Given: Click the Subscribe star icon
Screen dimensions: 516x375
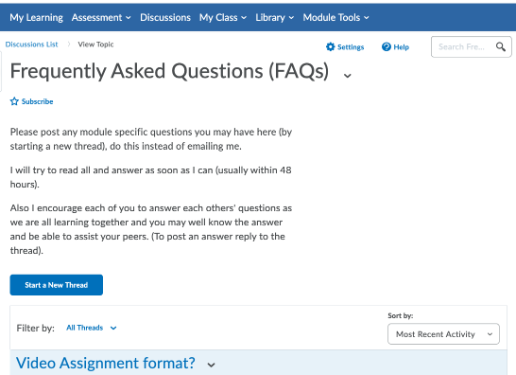Looking at the screenshot, I should [x=14, y=101].
